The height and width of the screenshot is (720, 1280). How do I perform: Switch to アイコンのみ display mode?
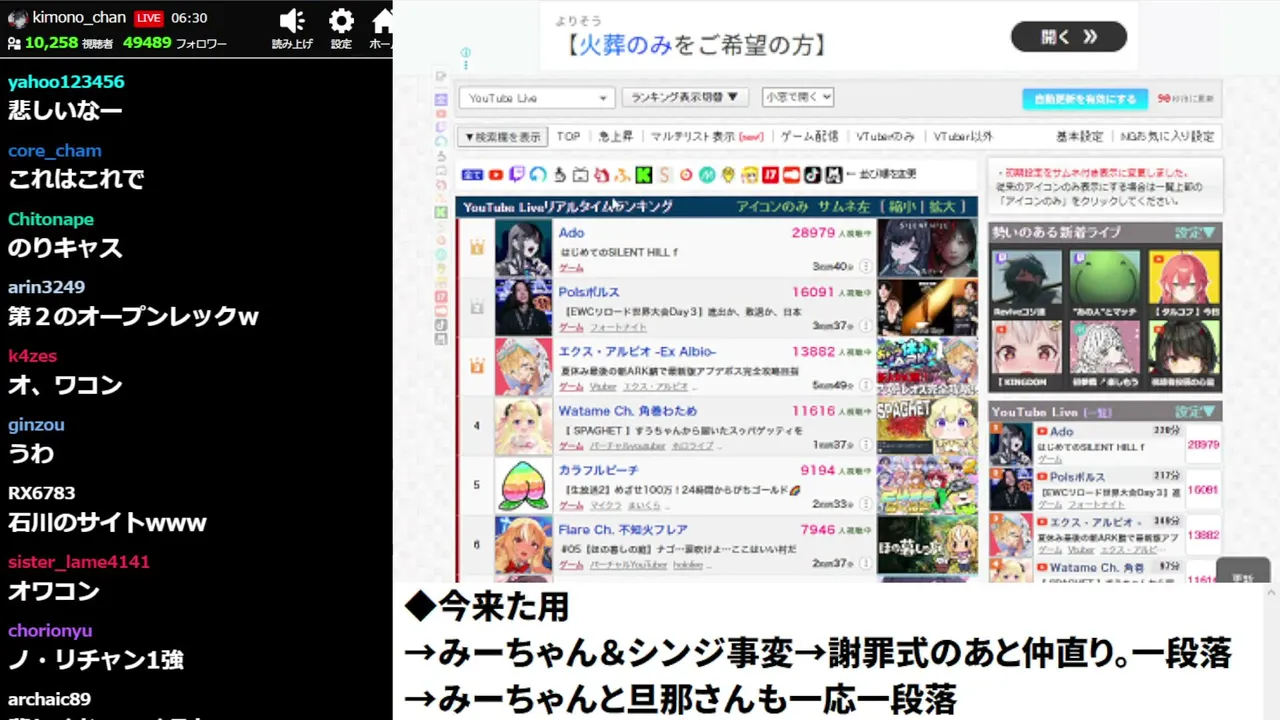772,206
